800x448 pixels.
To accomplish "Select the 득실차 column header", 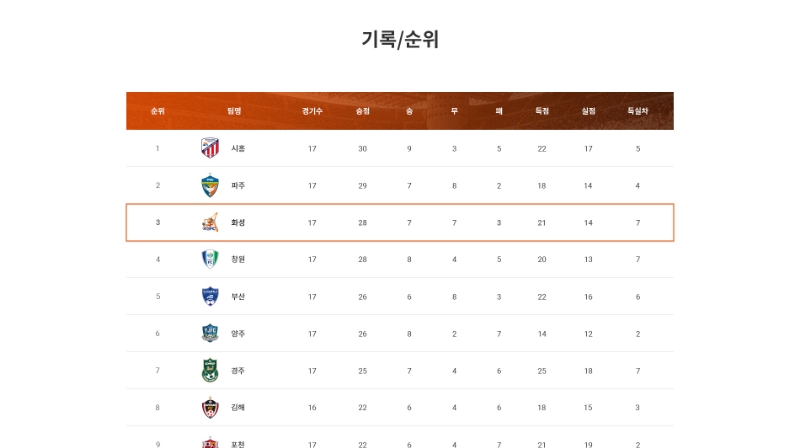I will tap(637, 111).
